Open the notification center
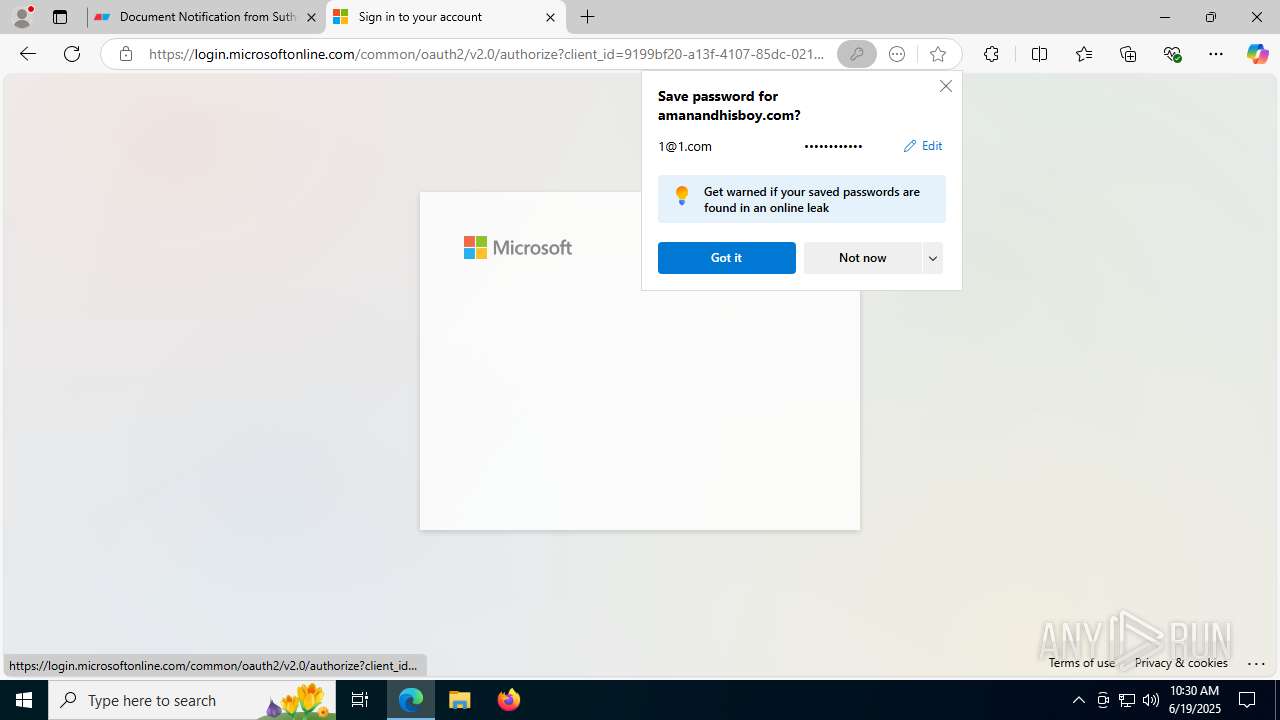Viewport: 1280px width, 720px height. pyautogui.click(x=1248, y=700)
